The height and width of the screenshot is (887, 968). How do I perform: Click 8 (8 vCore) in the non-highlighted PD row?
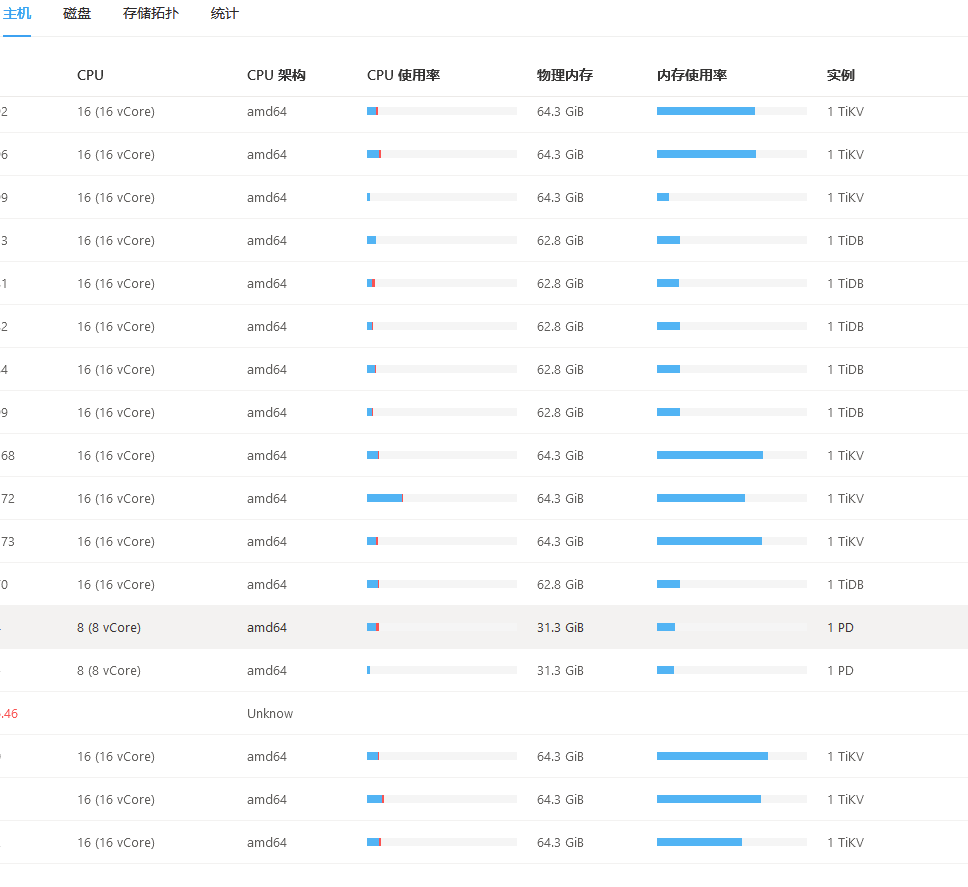pyautogui.click(x=109, y=670)
